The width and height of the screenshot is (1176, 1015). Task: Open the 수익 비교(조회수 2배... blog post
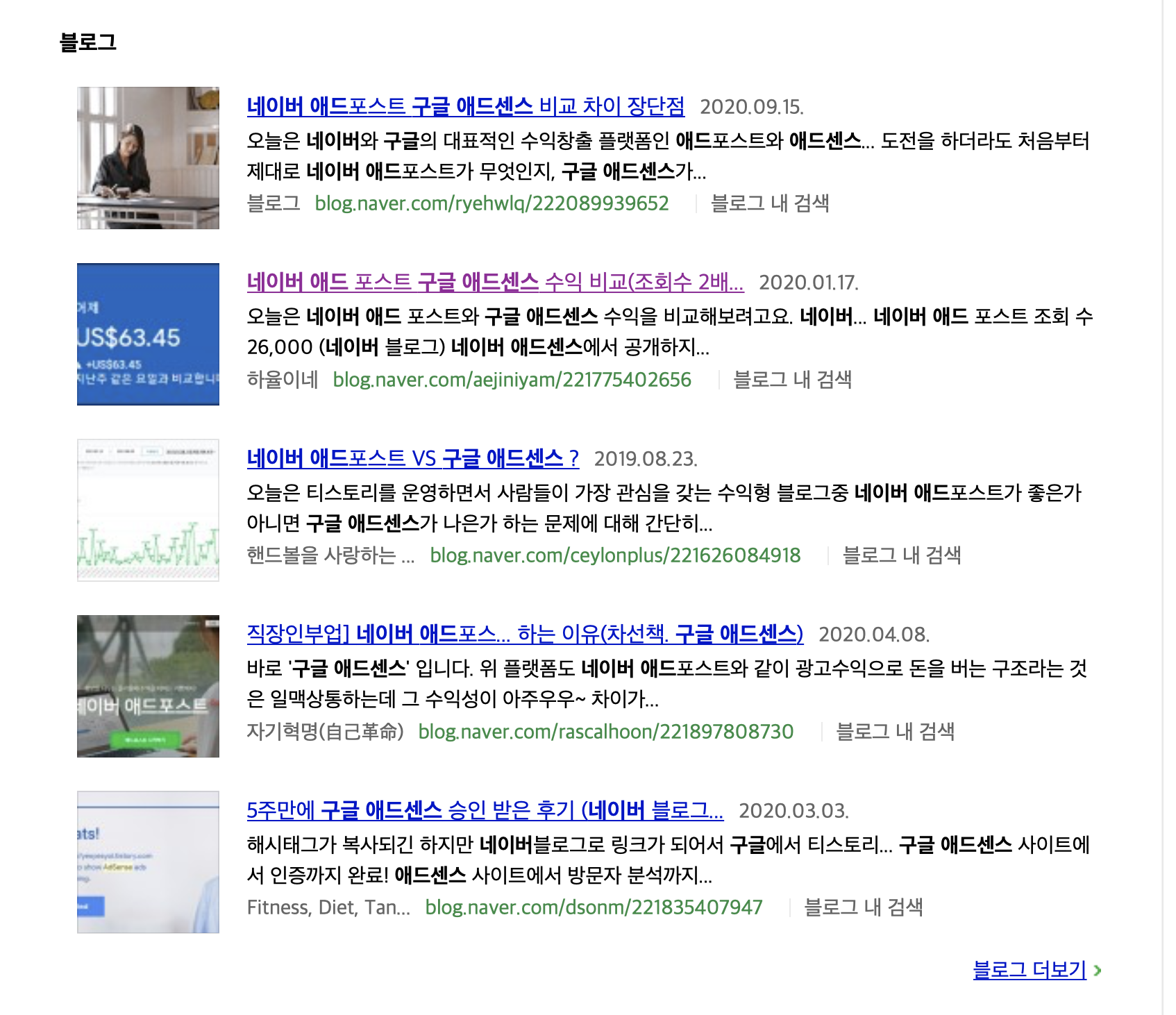tap(496, 282)
